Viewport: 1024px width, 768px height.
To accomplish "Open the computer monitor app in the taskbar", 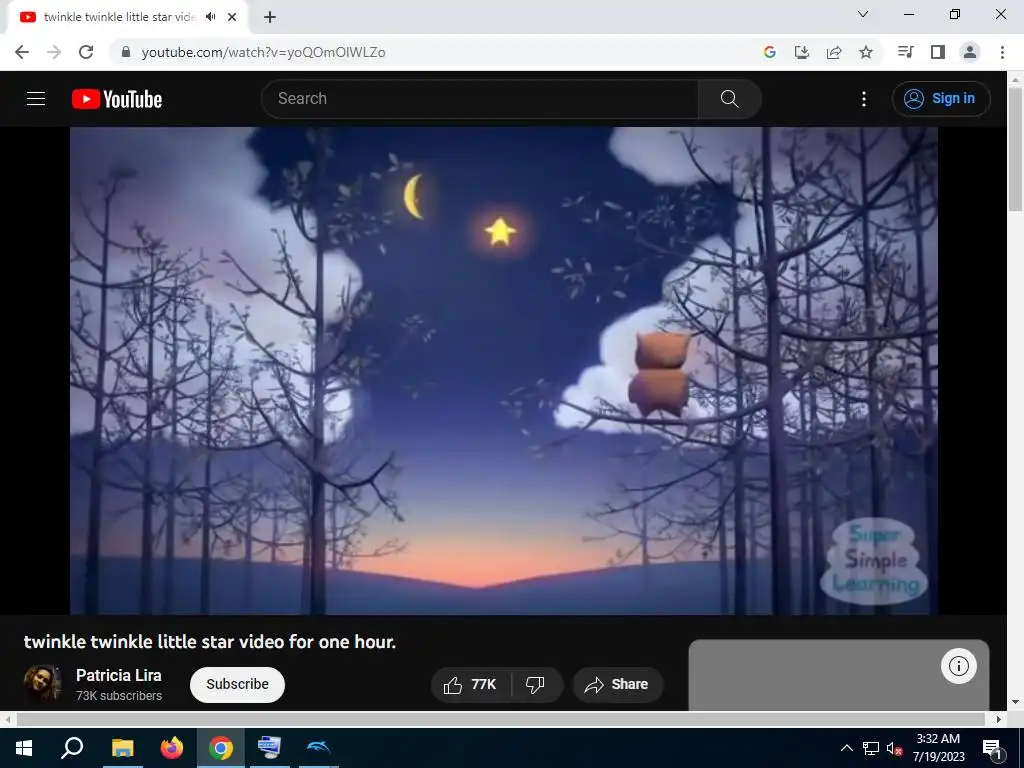I will point(269,748).
